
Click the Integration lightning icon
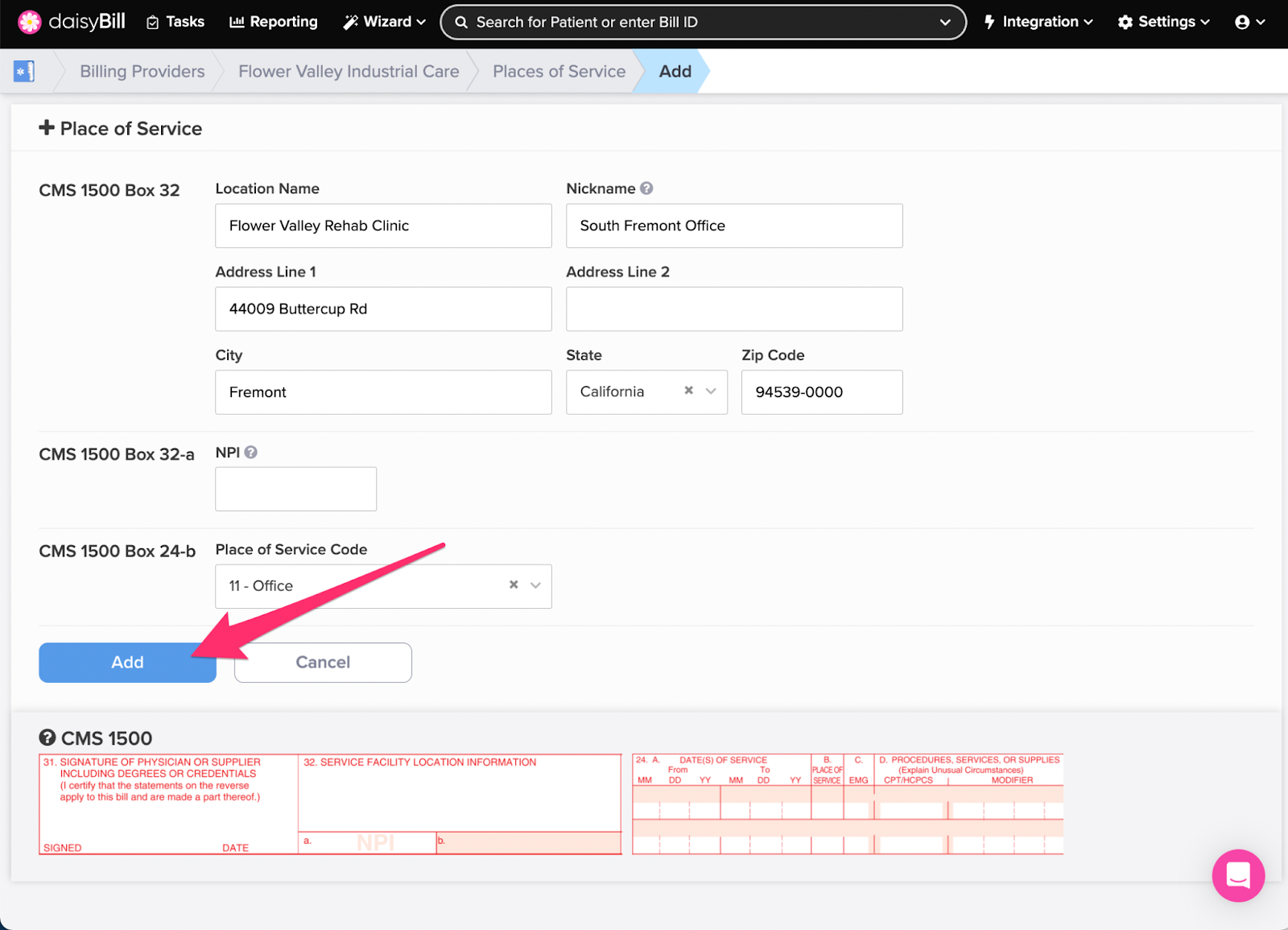pyautogui.click(x=989, y=23)
